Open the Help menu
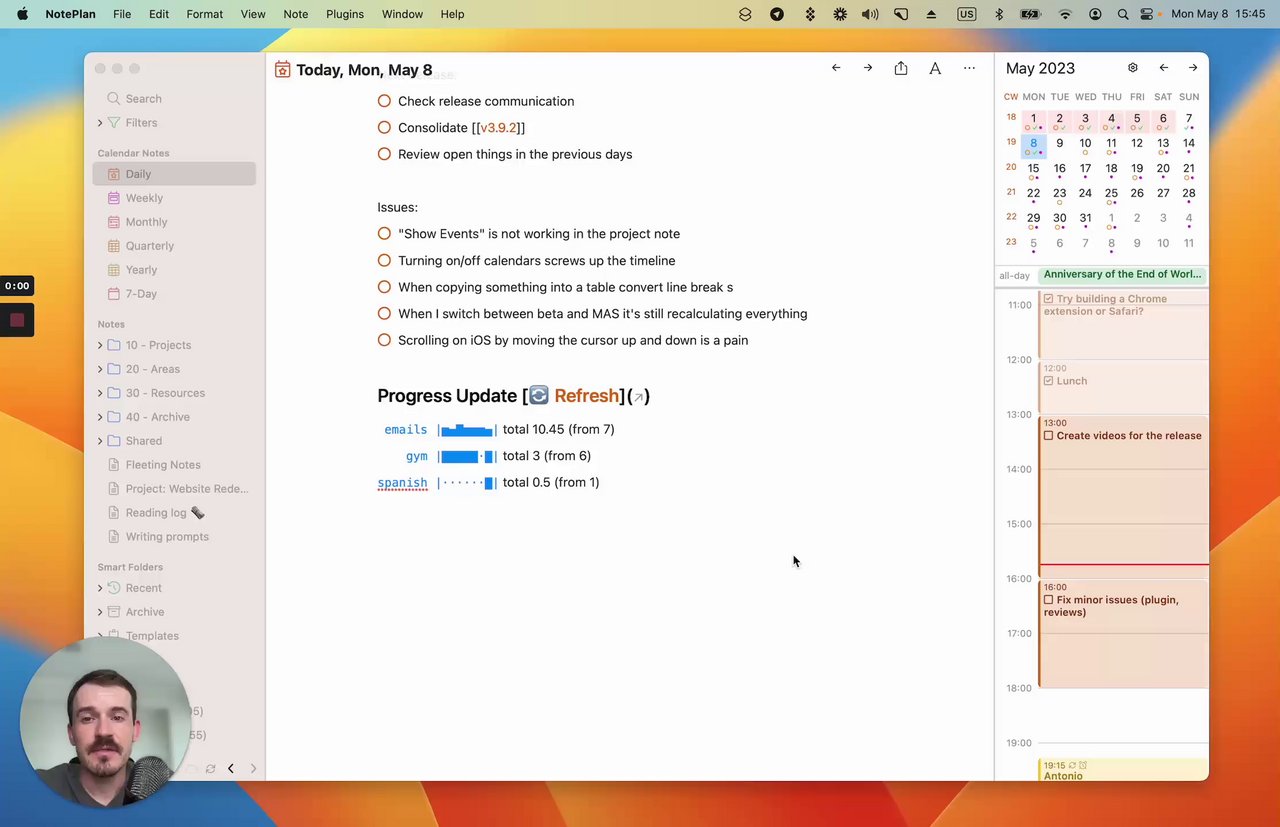Screen dimensions: 1280x827 (x=452, y=14)
